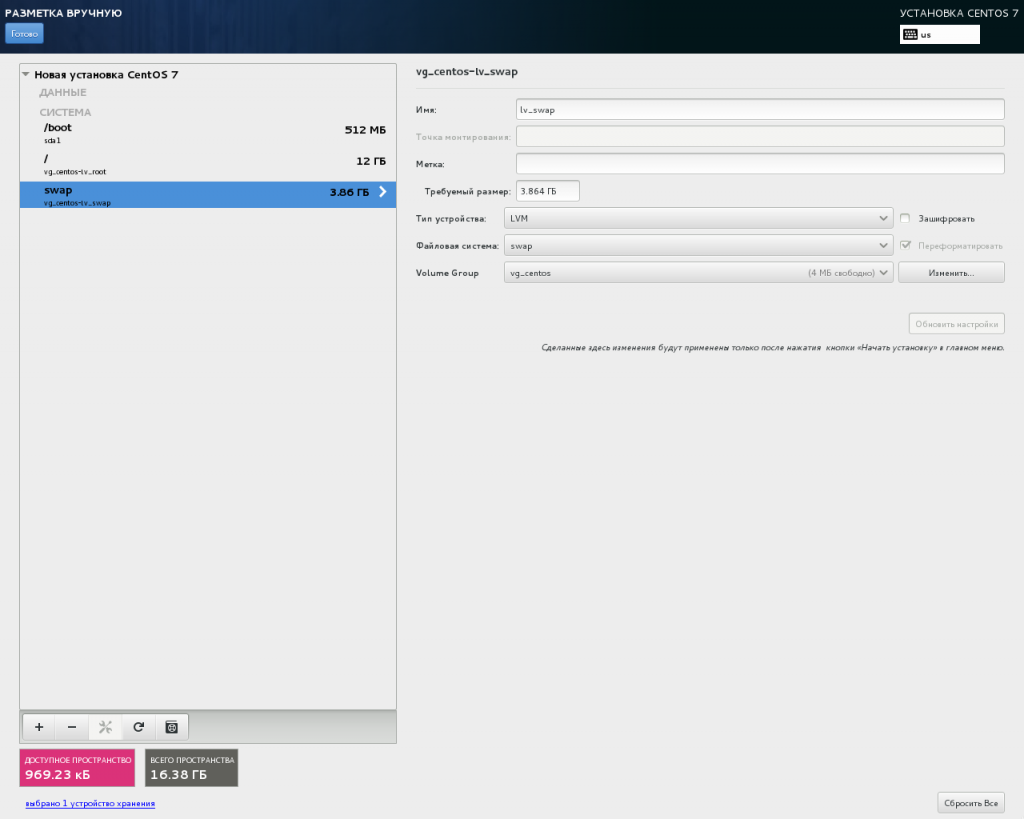Click the arrow on the swap row

tap(382, 192)
